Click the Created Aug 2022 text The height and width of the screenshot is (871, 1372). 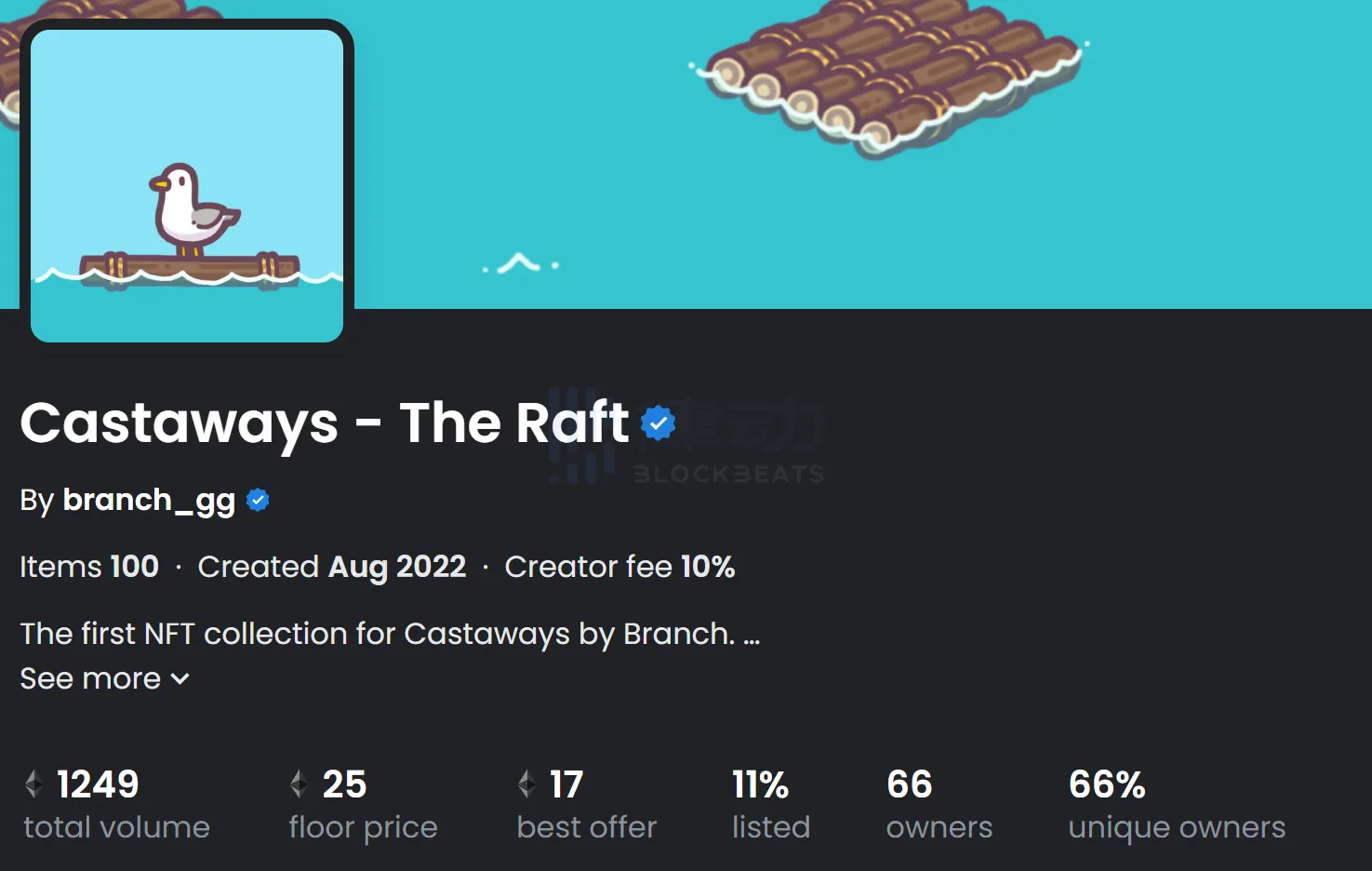[x=332, y=567]
